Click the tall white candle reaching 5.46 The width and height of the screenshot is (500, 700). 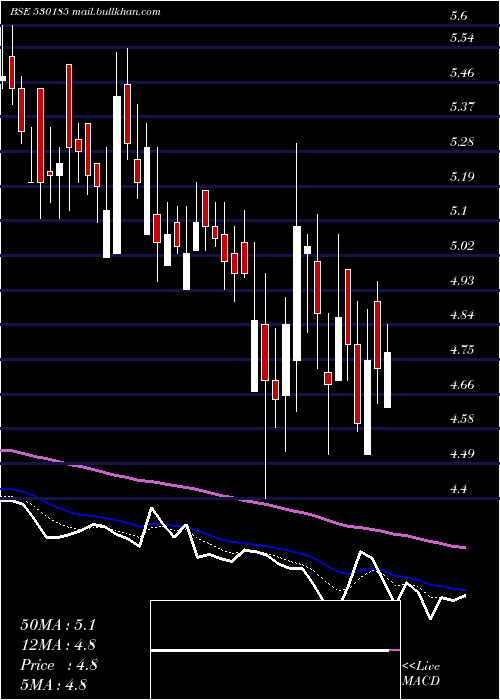117,175
